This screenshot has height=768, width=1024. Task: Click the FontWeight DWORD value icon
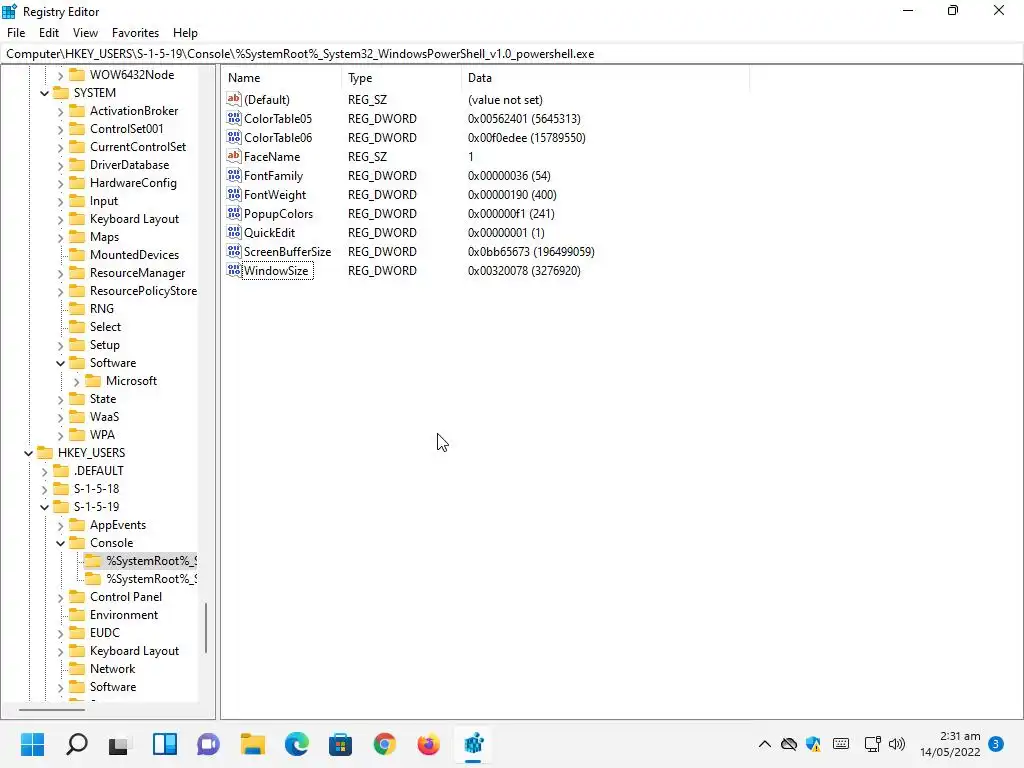(234, 194)
